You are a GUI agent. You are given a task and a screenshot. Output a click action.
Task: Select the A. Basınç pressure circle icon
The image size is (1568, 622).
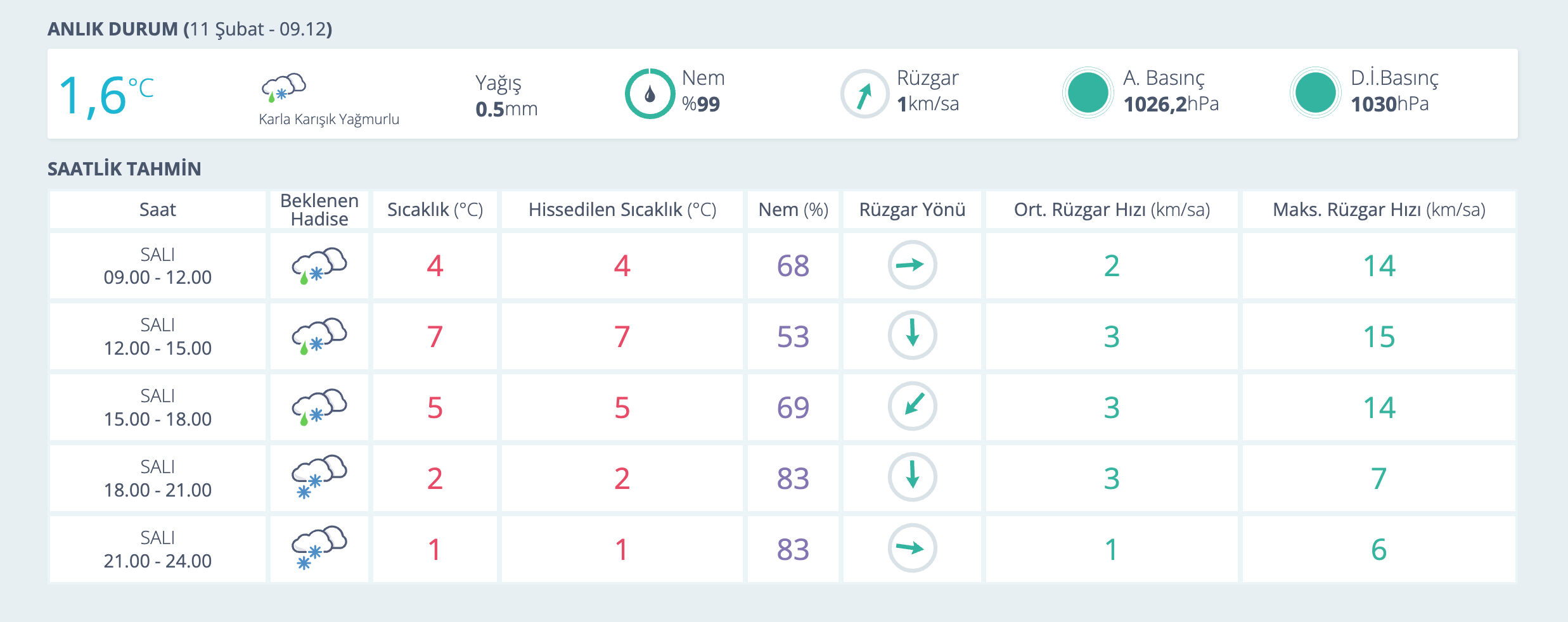1088,92
